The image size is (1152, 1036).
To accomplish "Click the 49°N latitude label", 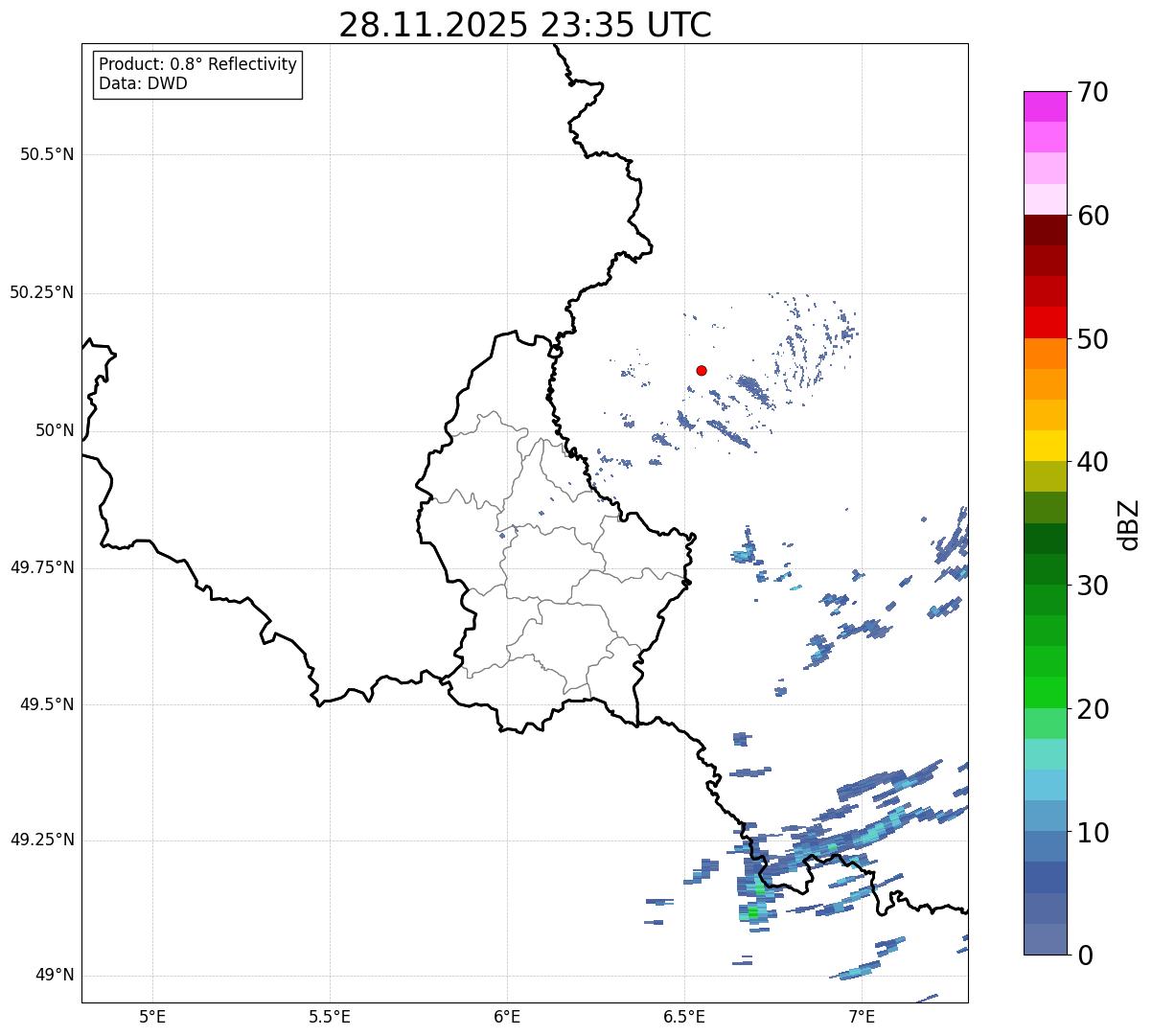I will (55, 976).
